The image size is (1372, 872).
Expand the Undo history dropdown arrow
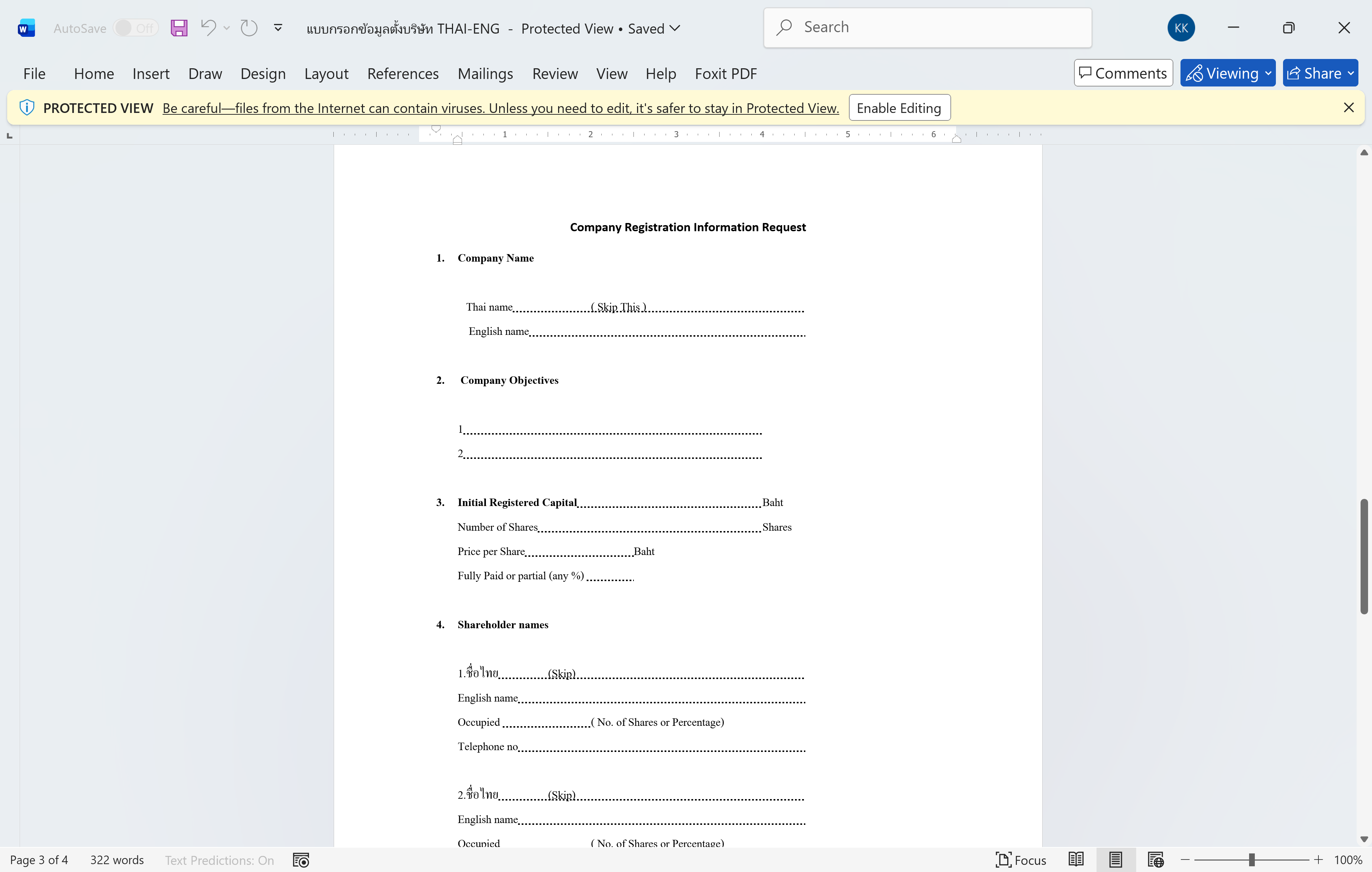(227, 28)
